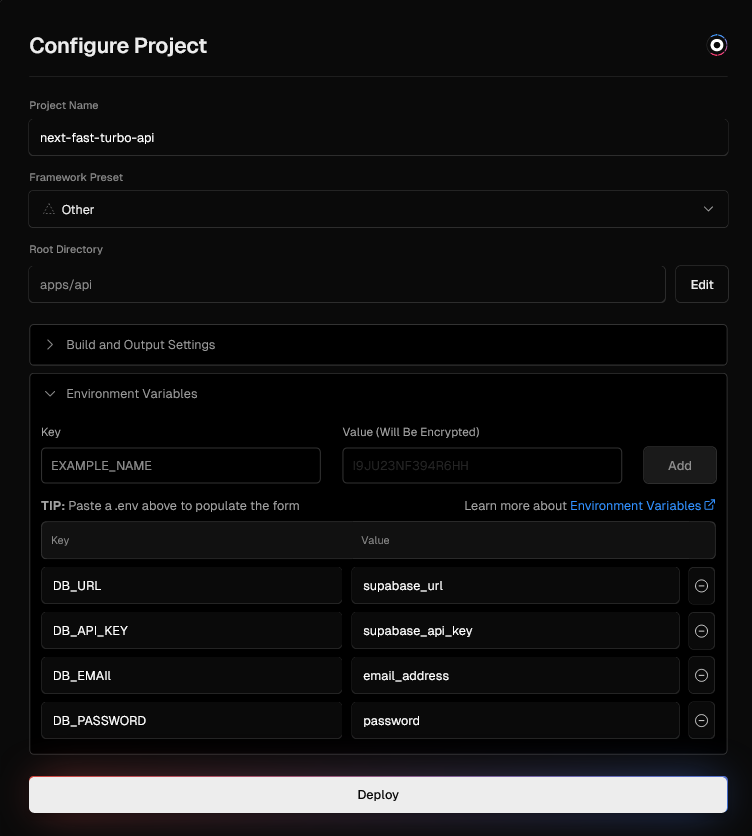Click the circular logo icon top right
The image size is (752, 836).
point(717,45)
